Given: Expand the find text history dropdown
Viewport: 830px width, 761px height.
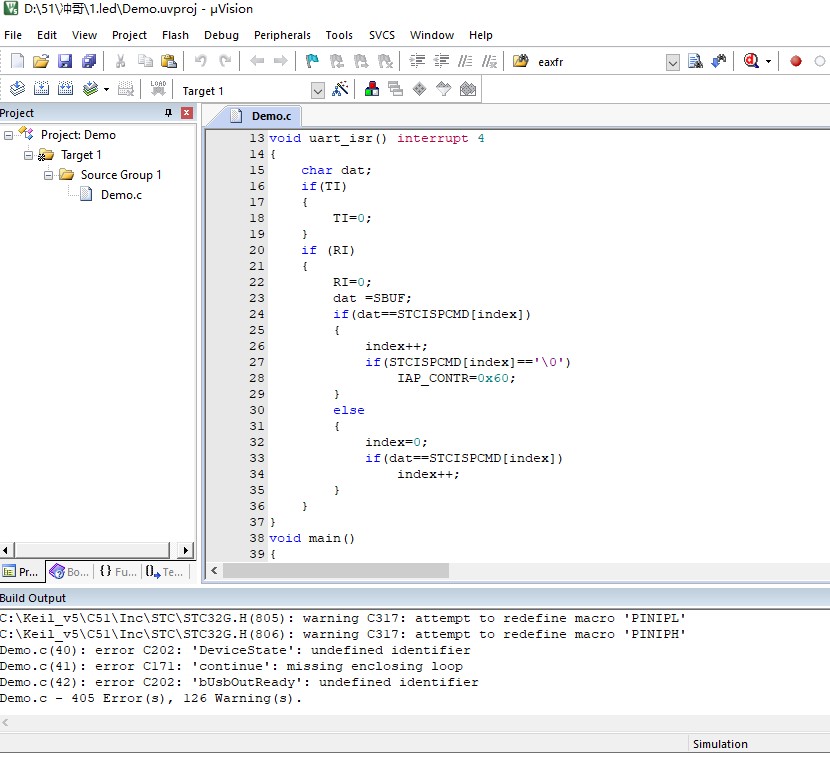Looking at the screenshot, I should click(x=672, y=62).
